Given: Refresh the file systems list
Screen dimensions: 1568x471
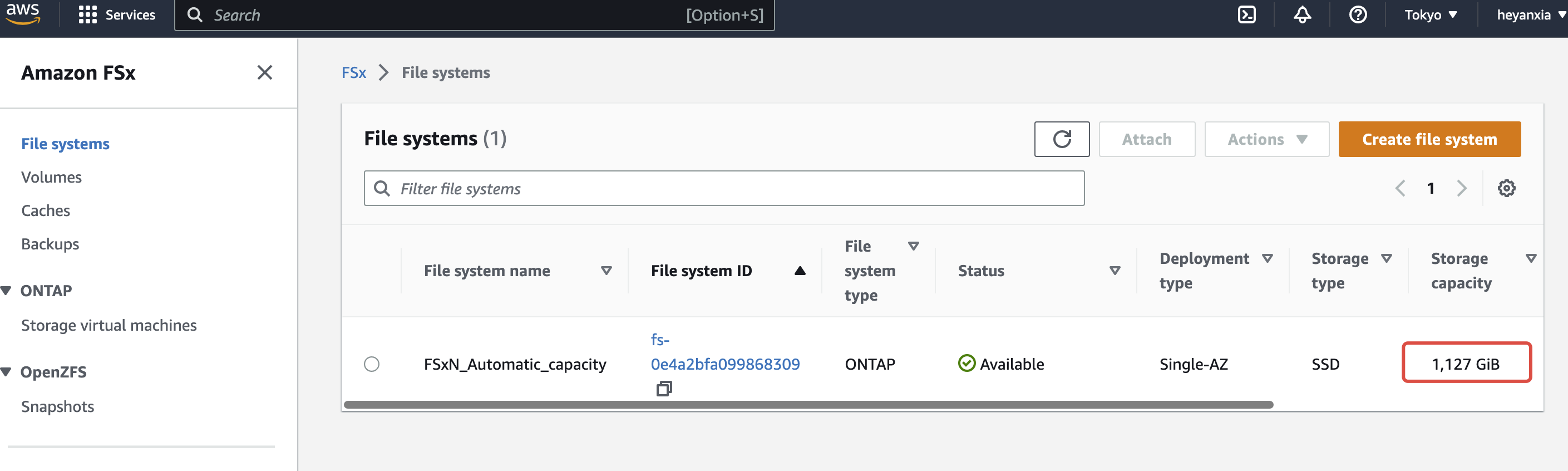Looking at the screenshot, I should 1062,139.
